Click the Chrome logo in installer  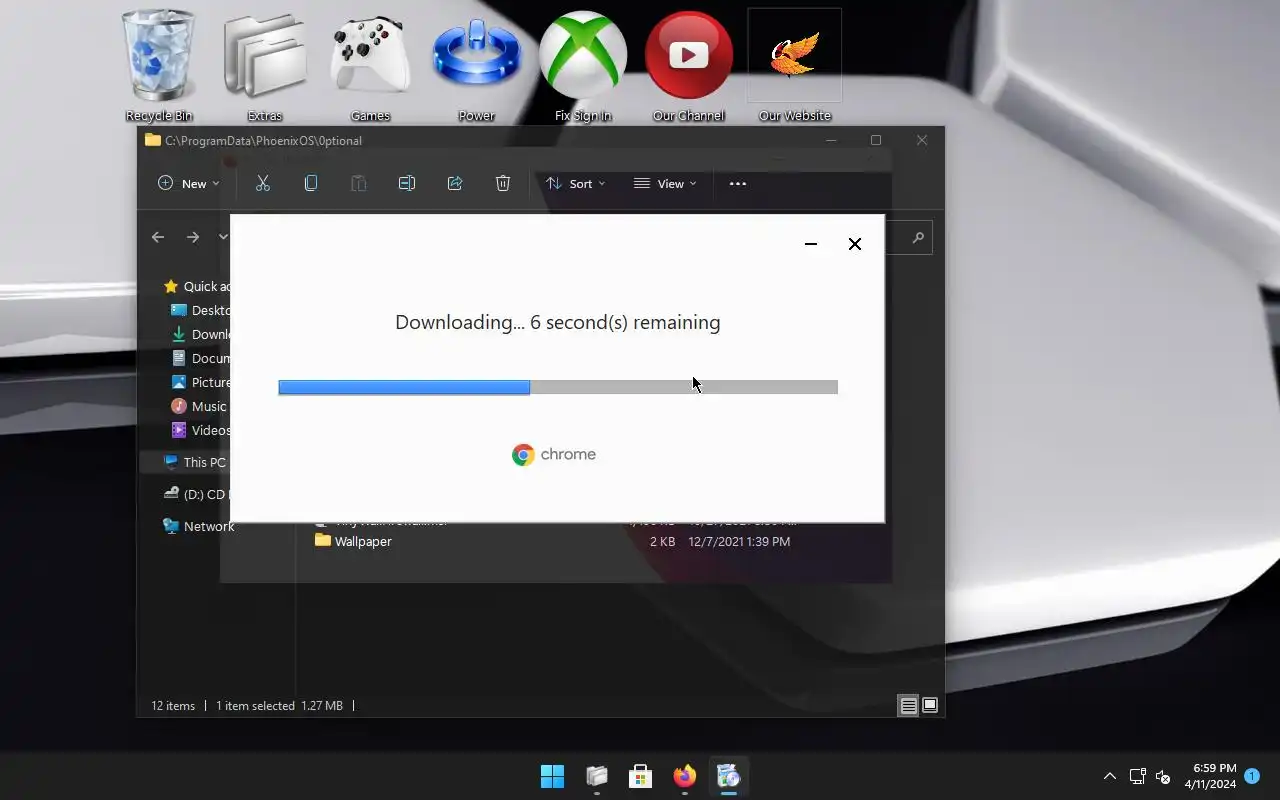[554, 455]
